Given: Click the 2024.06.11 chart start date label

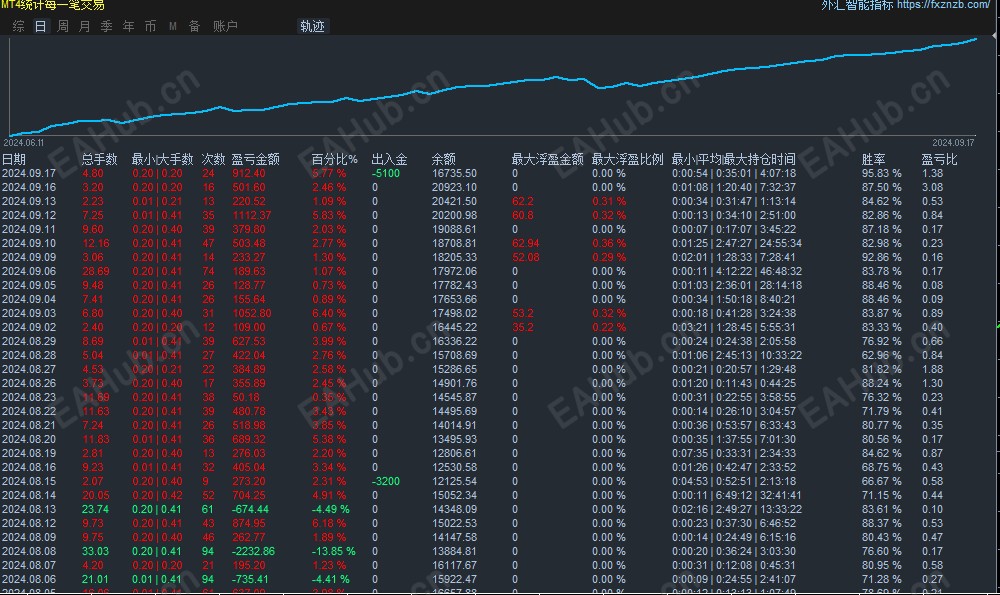Looking at the screenshot, I should [24, 143].
